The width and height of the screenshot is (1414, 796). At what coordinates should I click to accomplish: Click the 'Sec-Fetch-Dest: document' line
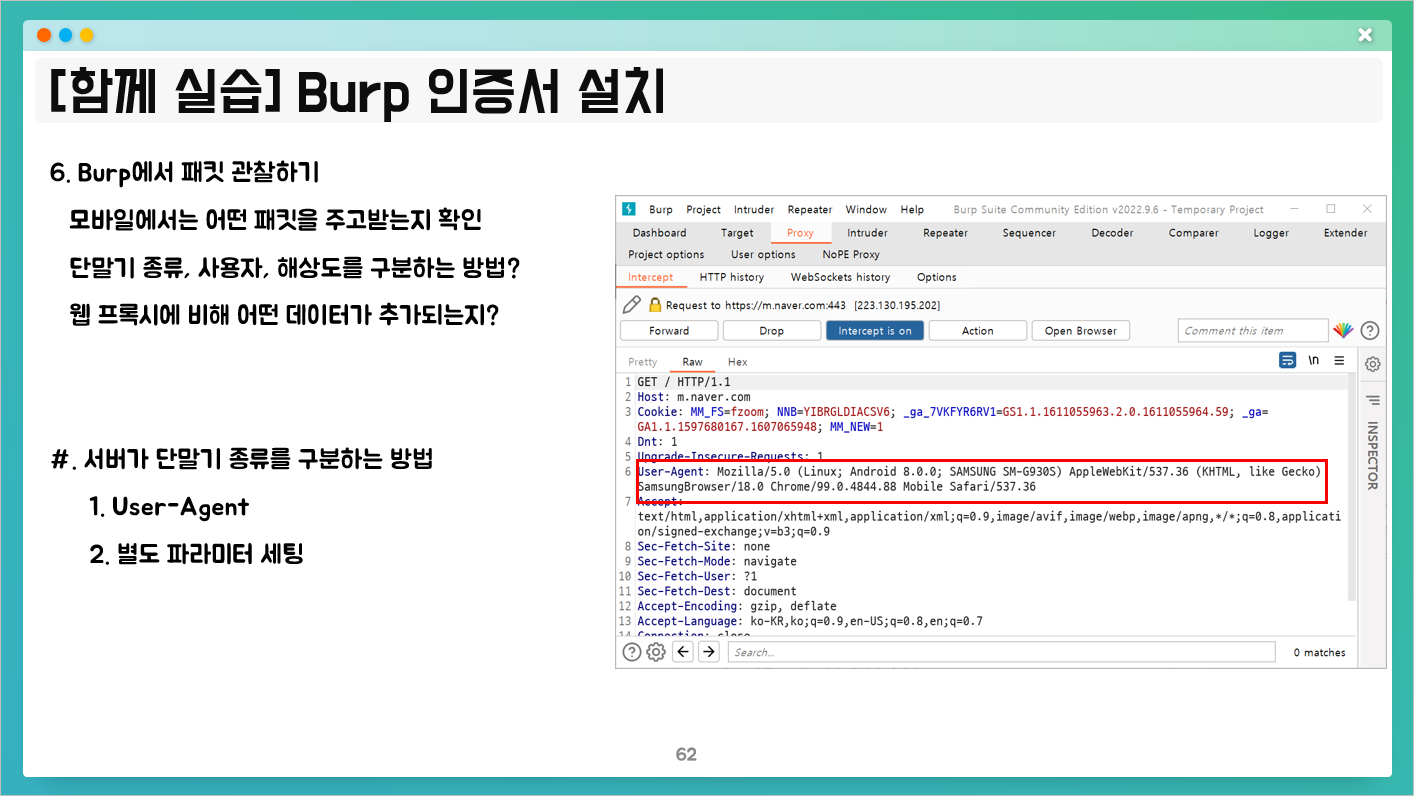(x=717, y=591)
